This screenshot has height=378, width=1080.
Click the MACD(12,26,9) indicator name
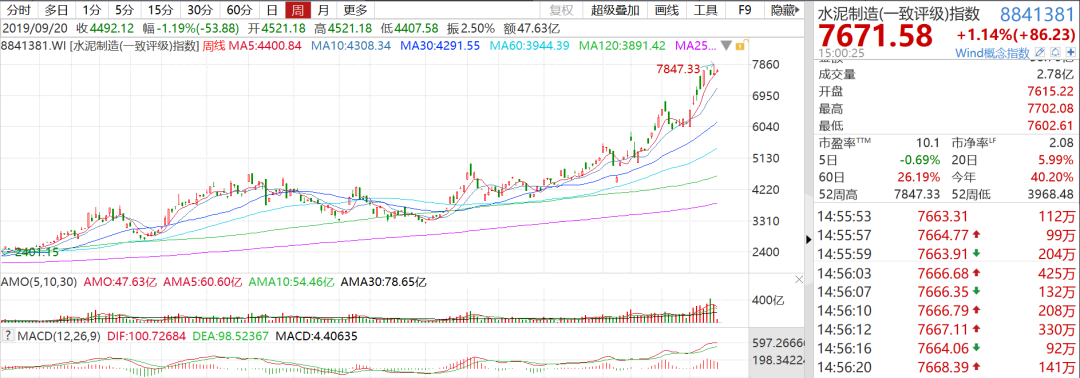click(59, 336)
